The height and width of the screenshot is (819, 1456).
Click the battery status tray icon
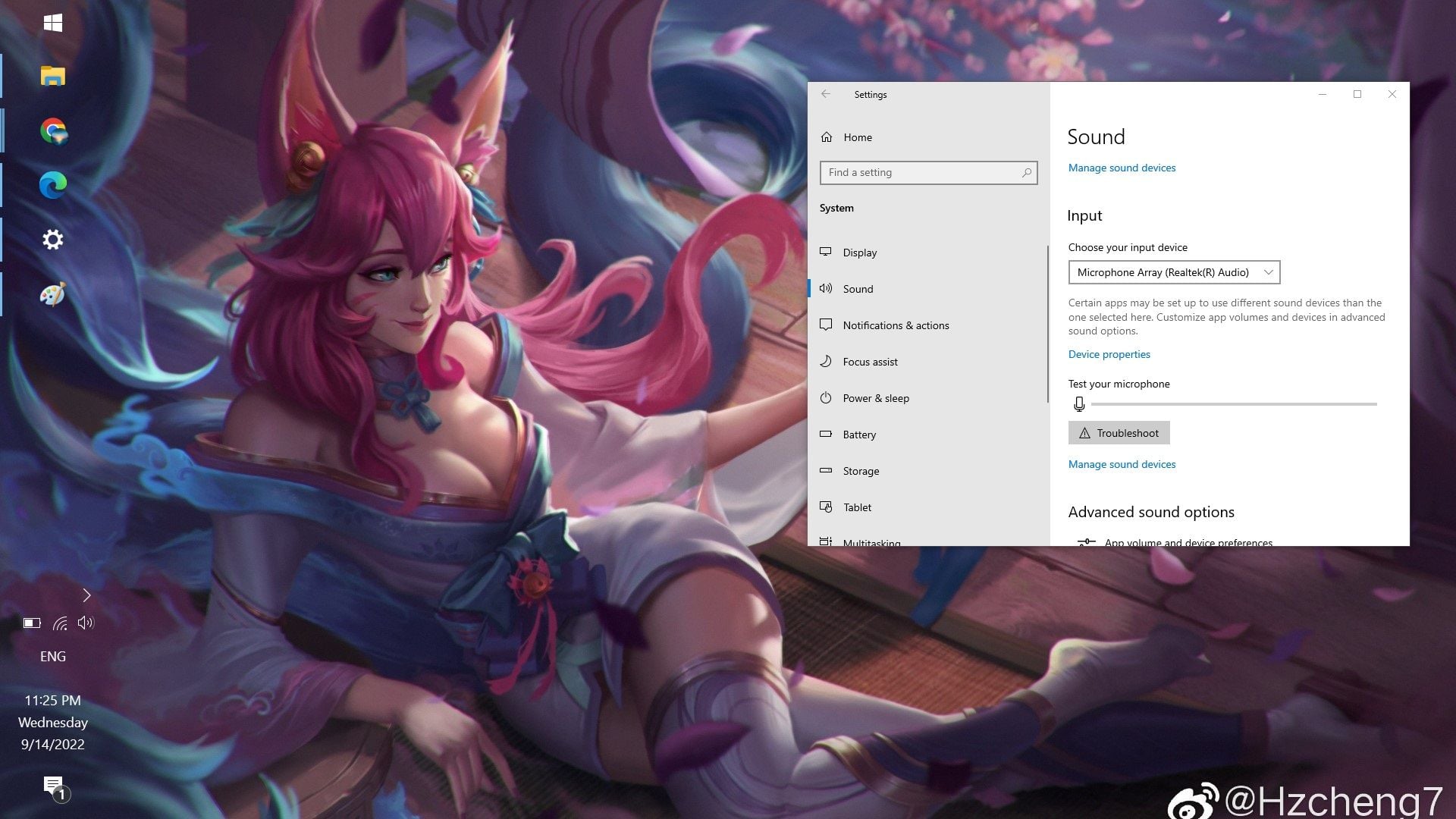tap(32, 623)
